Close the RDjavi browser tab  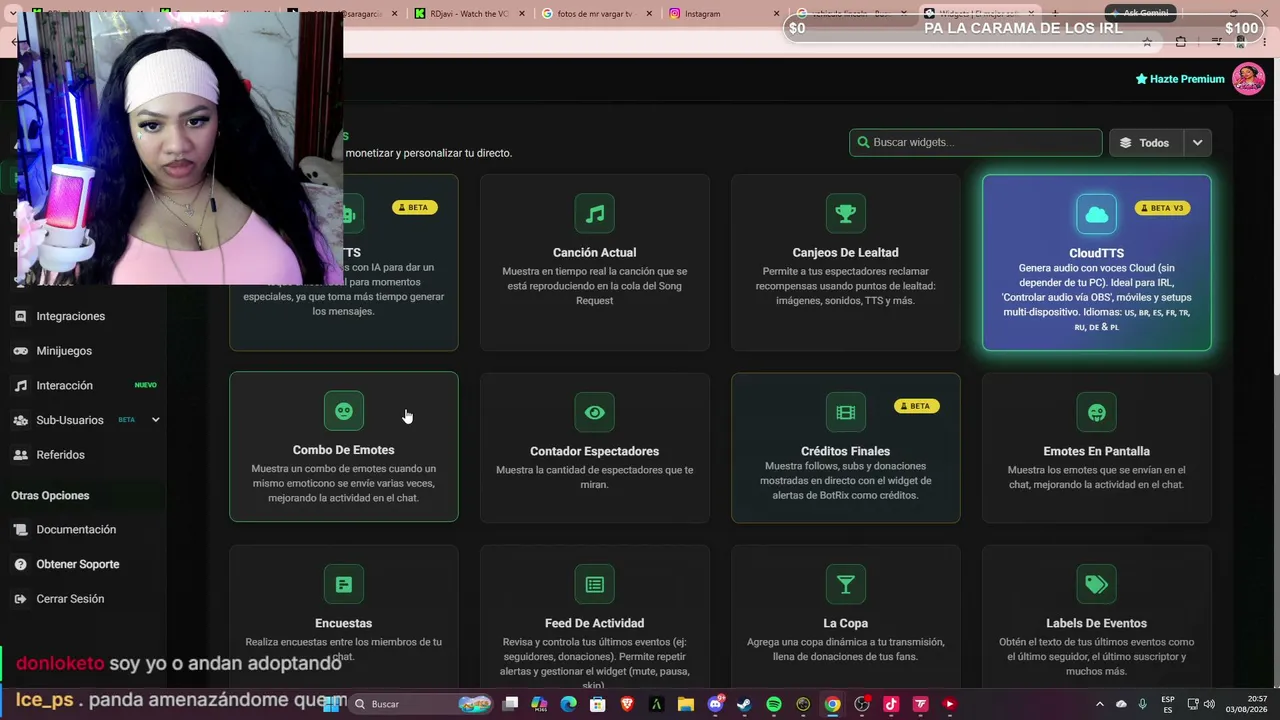(x=522, y=14)
